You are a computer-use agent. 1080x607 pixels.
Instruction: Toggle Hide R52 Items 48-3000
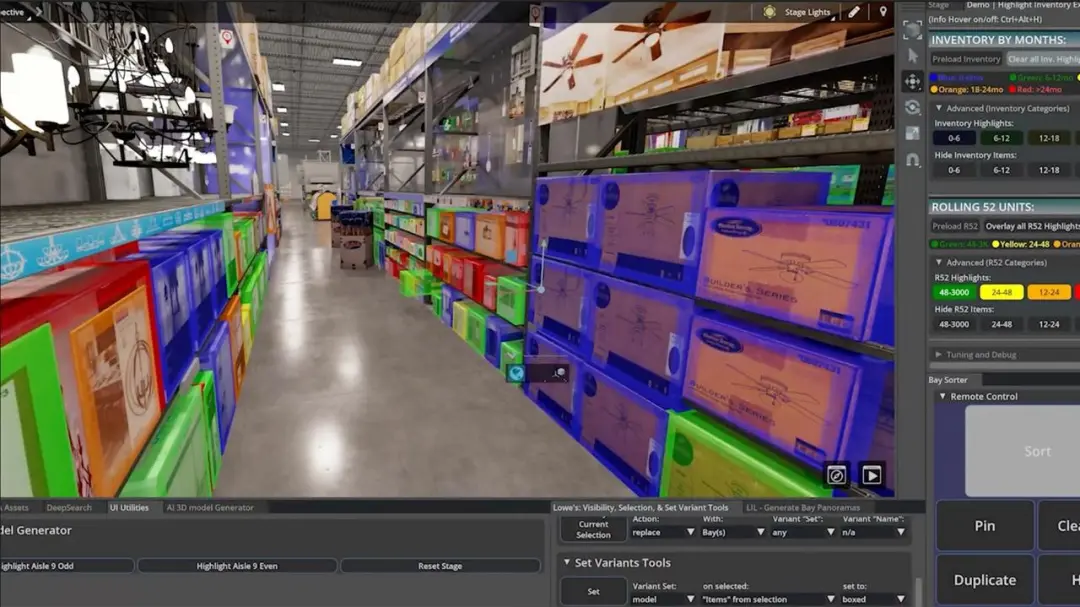954,325
